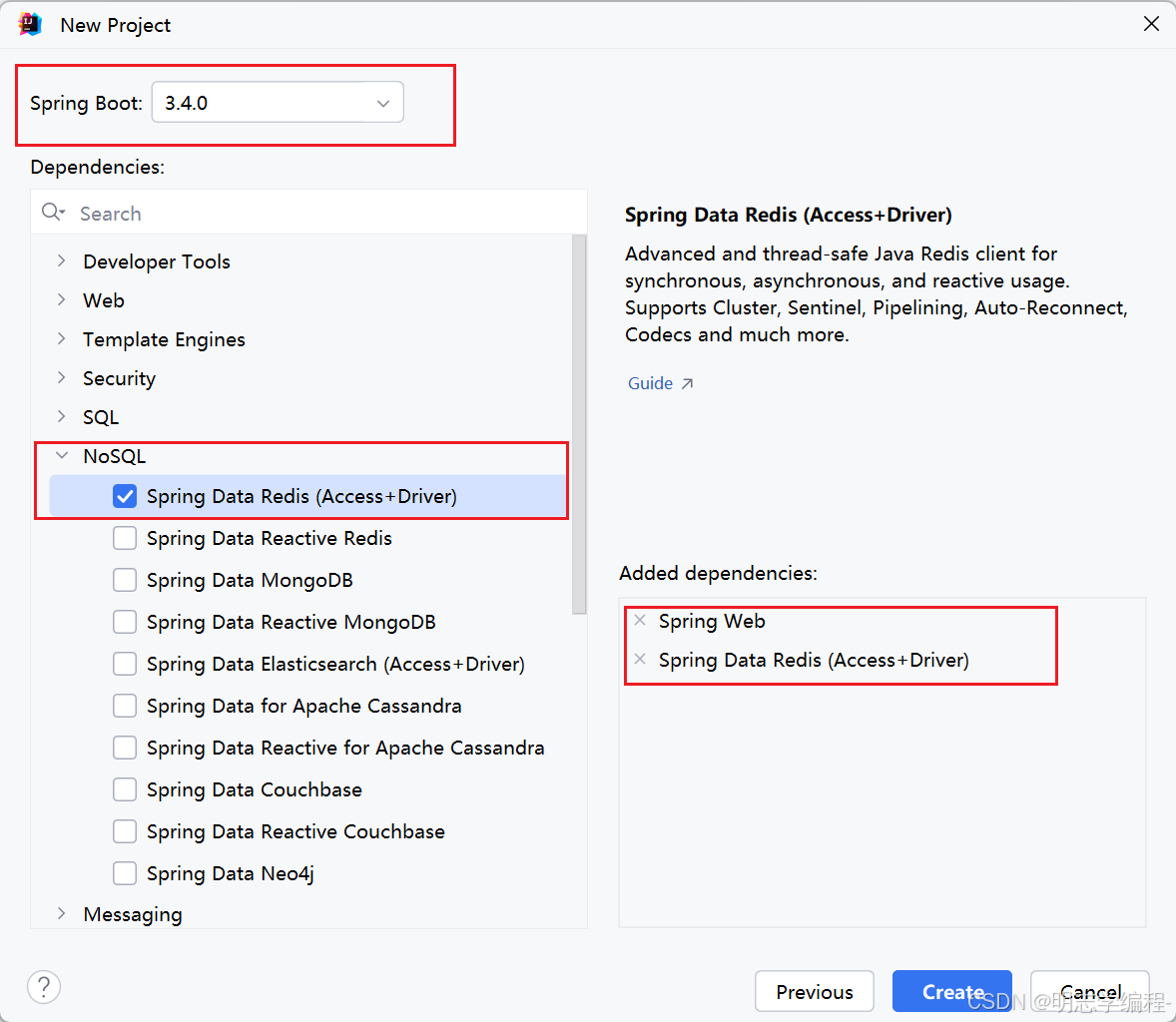
Task: Click the search magnifier icon
Action: pyautogui.click(x=52, y=213)
